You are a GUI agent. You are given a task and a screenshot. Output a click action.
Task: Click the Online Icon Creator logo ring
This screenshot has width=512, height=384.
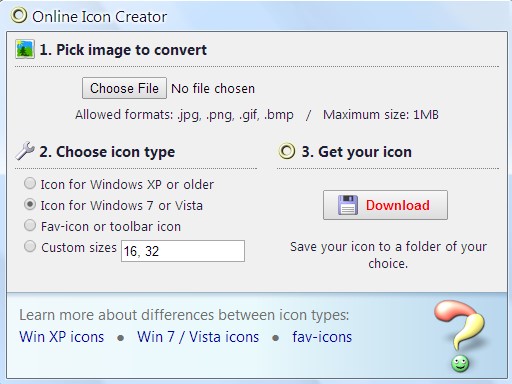tap(19, 15)
